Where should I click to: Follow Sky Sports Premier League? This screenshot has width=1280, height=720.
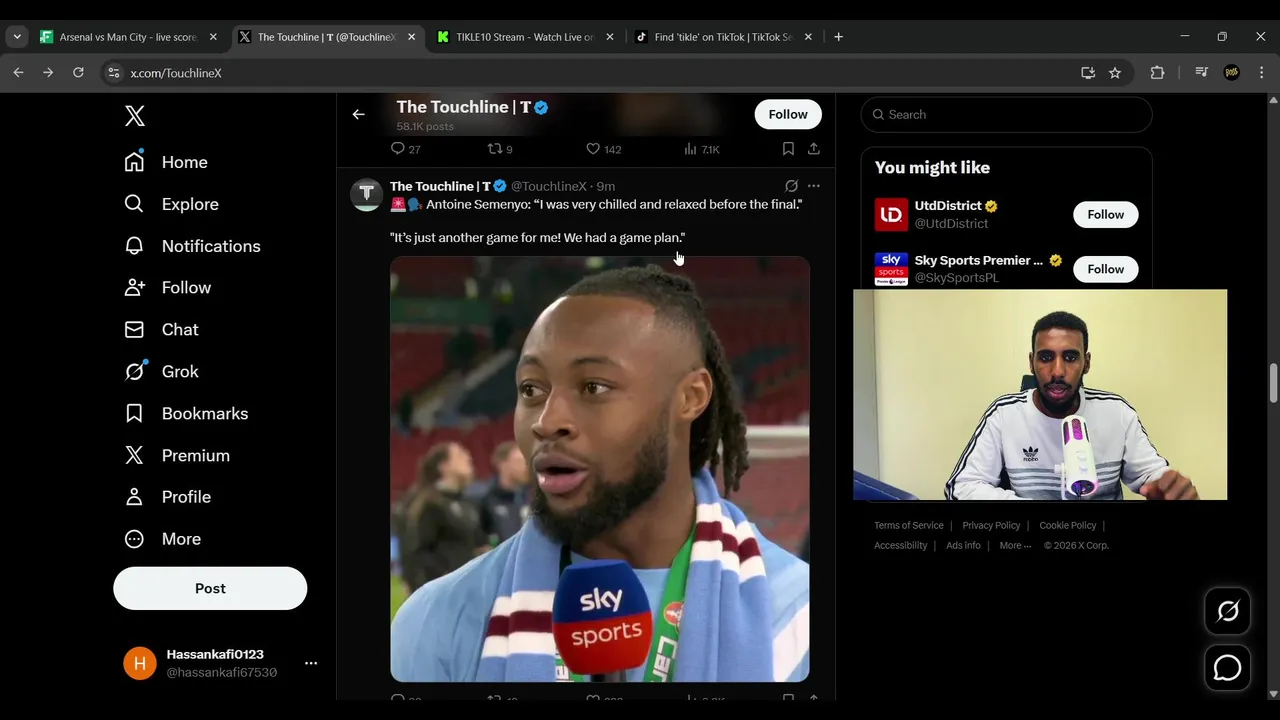click(1106, 269)
